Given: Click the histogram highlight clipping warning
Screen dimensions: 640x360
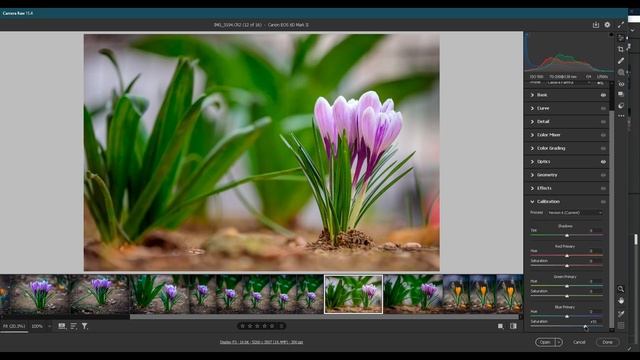Looking at the screenshot, I should [611, 35].
